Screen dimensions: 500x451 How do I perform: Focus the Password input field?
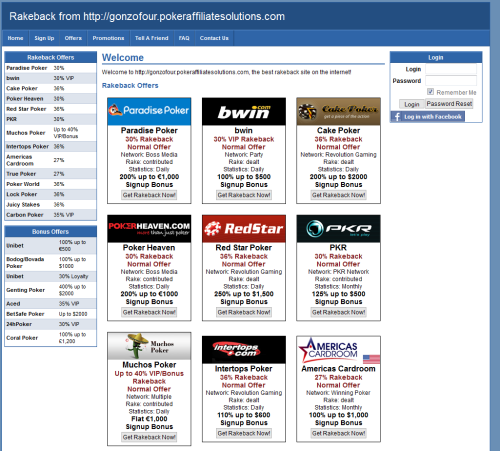451,81
